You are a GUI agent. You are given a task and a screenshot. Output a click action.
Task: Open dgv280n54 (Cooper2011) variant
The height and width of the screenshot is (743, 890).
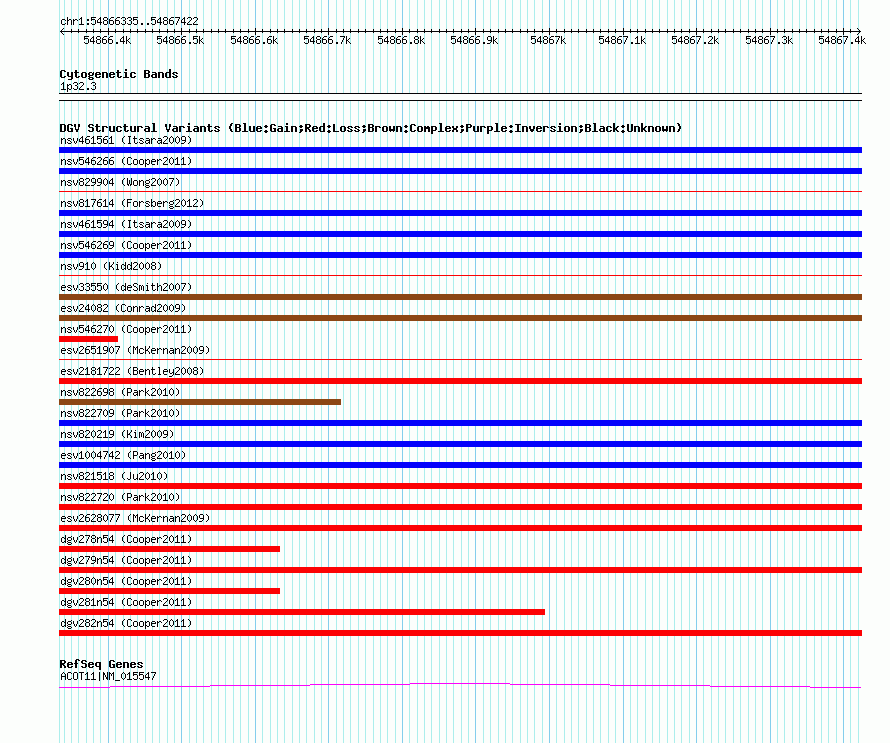(x=126, y=581)
